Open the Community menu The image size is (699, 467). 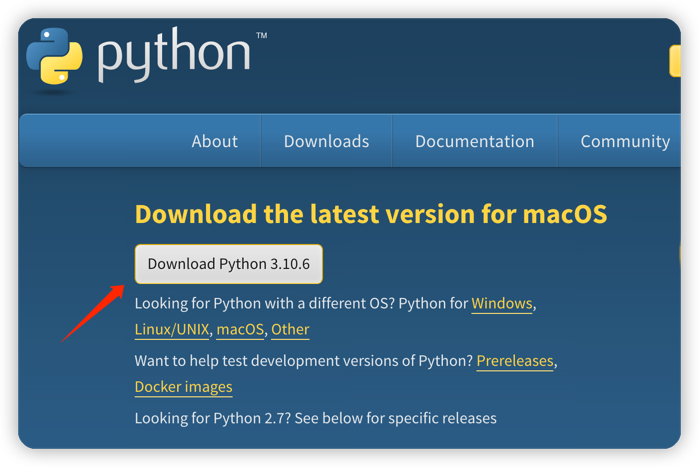(x=624, y=141)
